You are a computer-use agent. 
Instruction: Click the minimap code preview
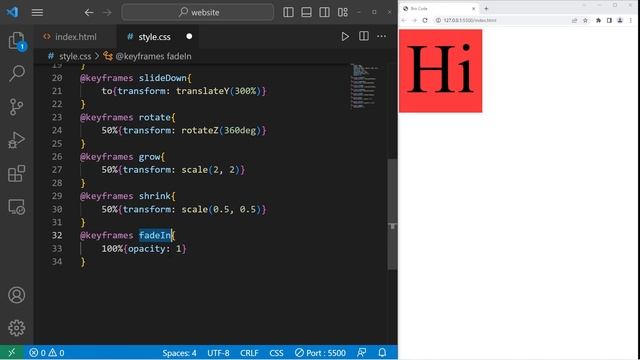364,87
